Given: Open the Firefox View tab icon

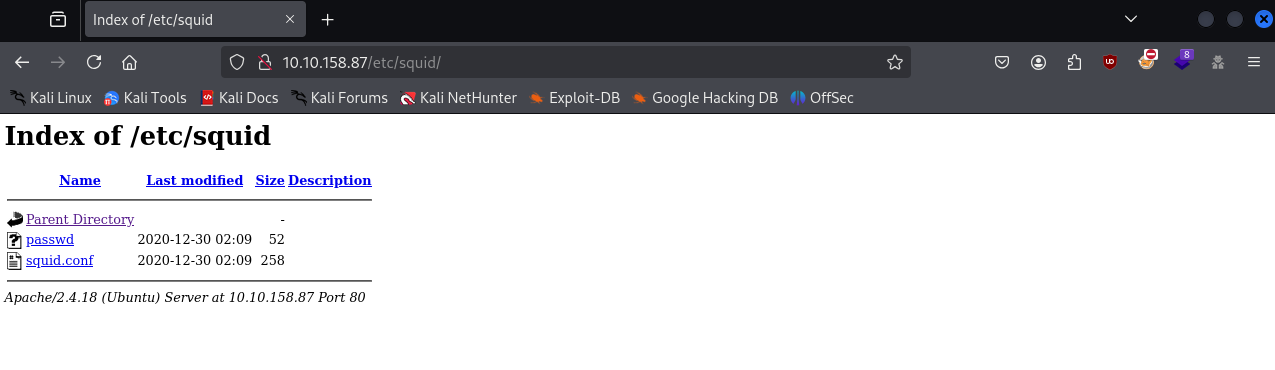Looking at the screenshot, I should click(x=58, y=19).
